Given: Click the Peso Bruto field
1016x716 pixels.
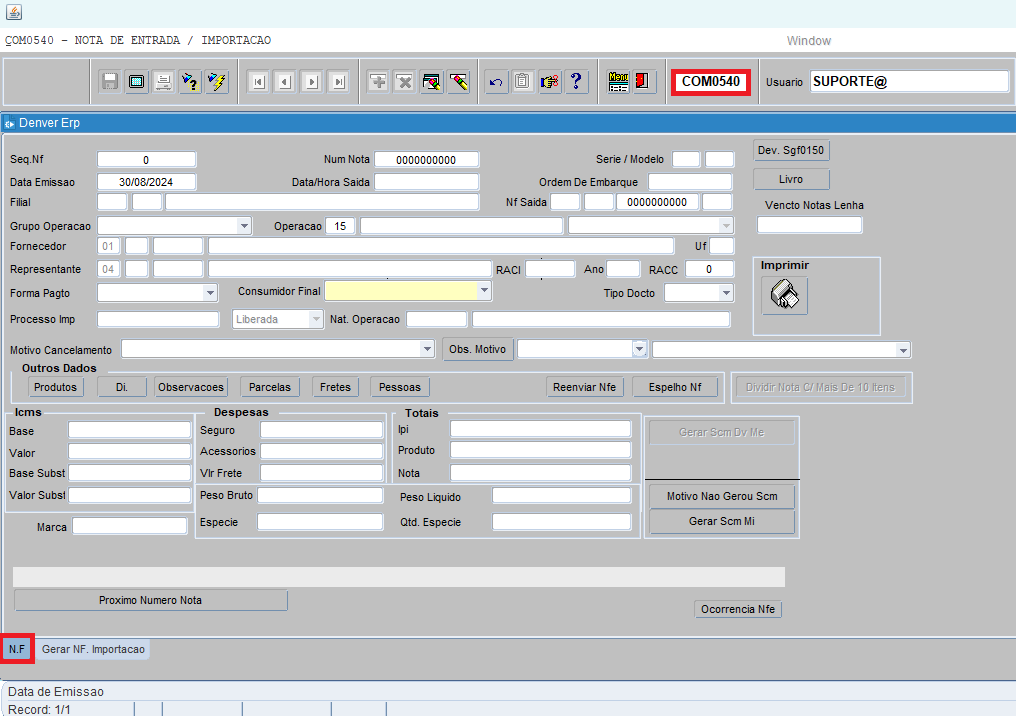Looking at the screenshot, I should tap(320, 495).
